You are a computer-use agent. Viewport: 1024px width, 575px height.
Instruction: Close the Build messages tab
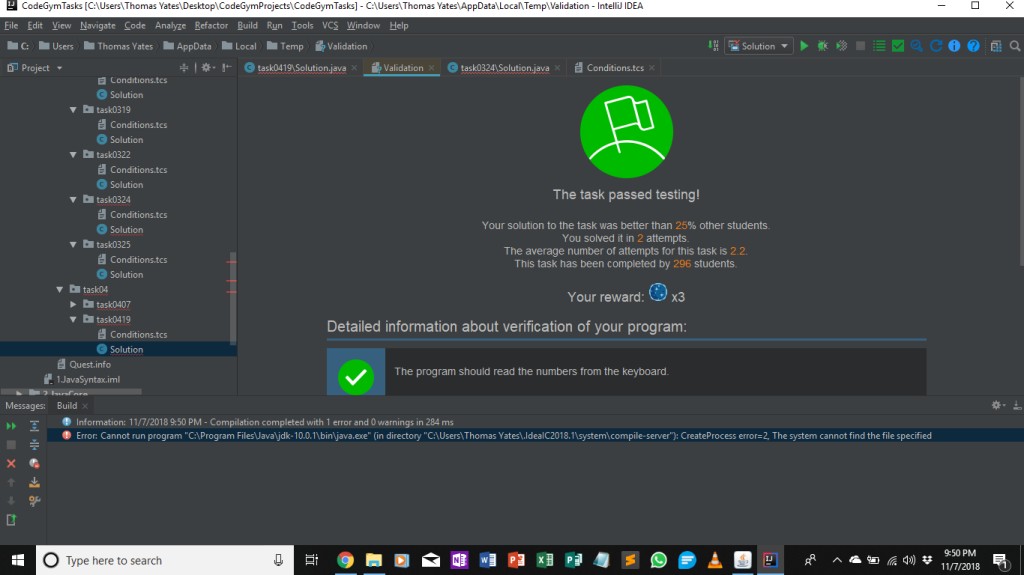click(85, 406)
